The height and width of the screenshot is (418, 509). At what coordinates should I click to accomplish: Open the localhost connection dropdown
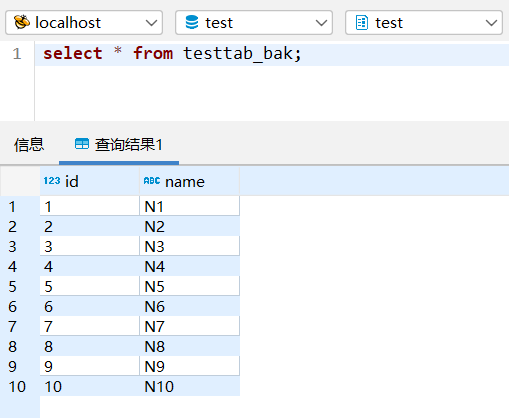[84, 23]
